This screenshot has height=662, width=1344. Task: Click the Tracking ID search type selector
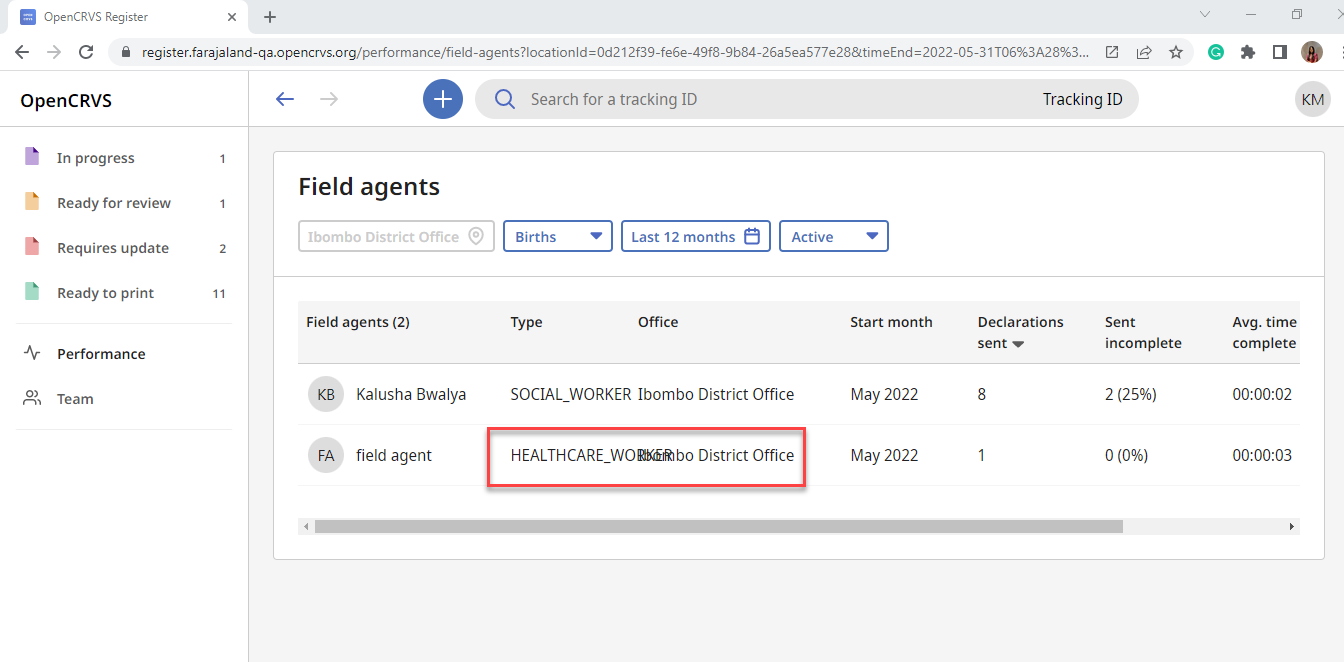pos(1083,99)
